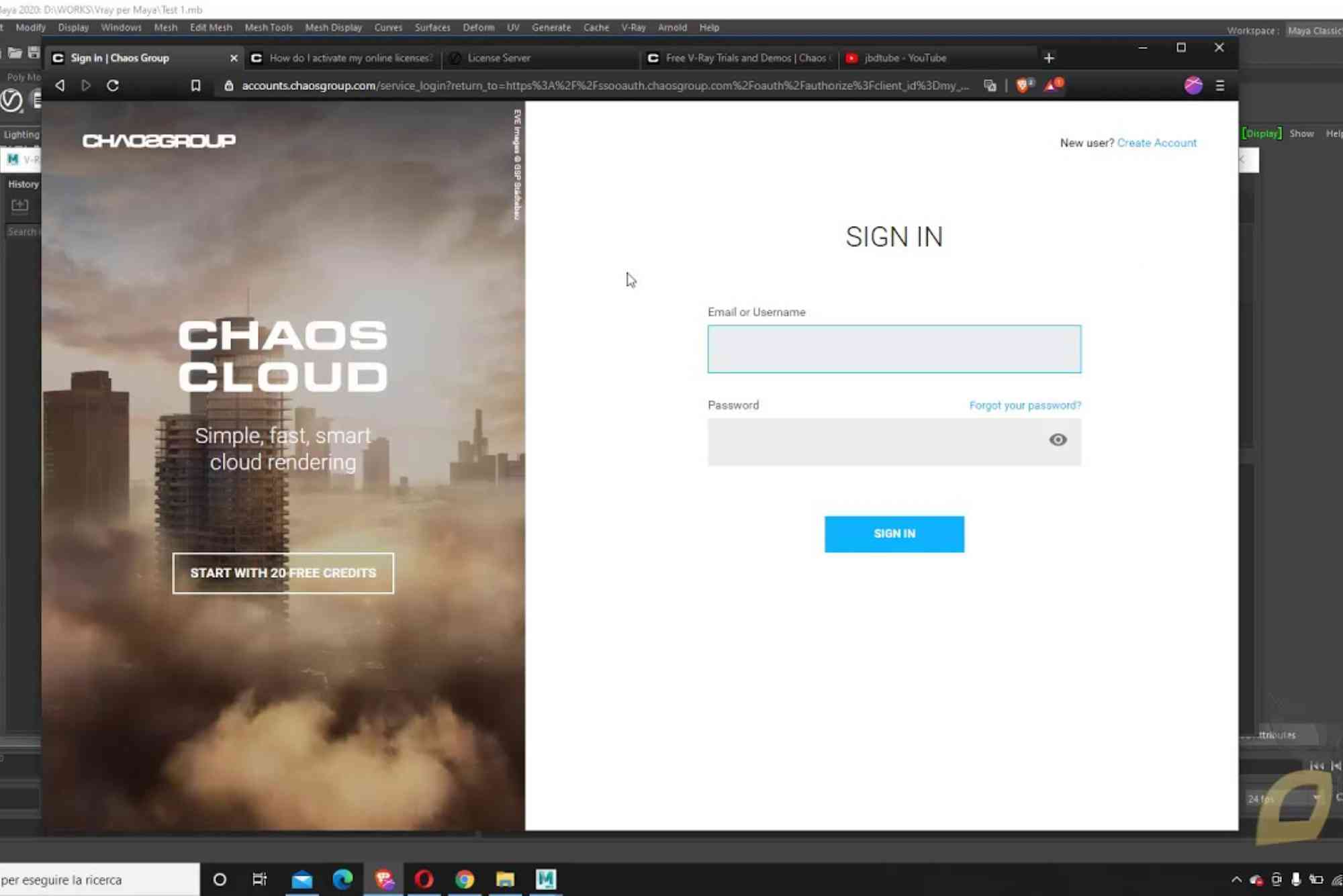Open Opera browser from taskbar
The width and height of the screenshot is (1343, 896).
pyautogui.click(x=424, y=879)
